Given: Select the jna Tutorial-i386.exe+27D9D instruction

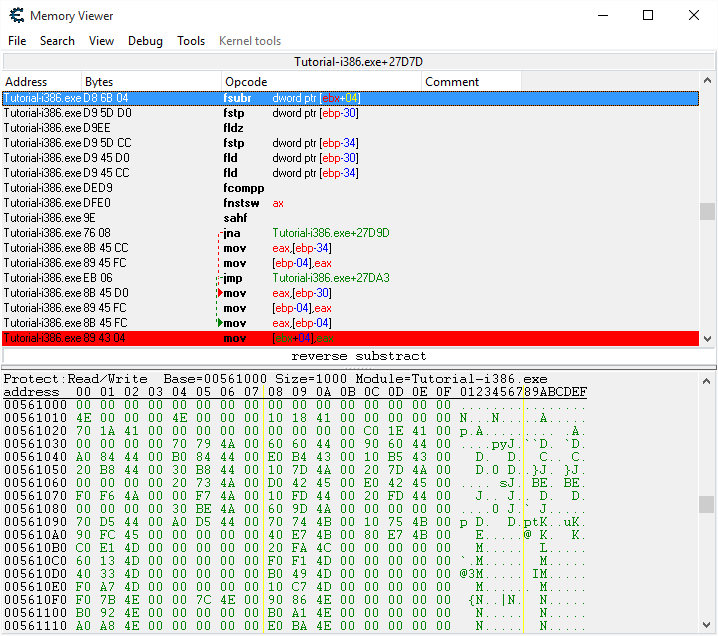Looking at the screenshot, I should pos(300,233).
